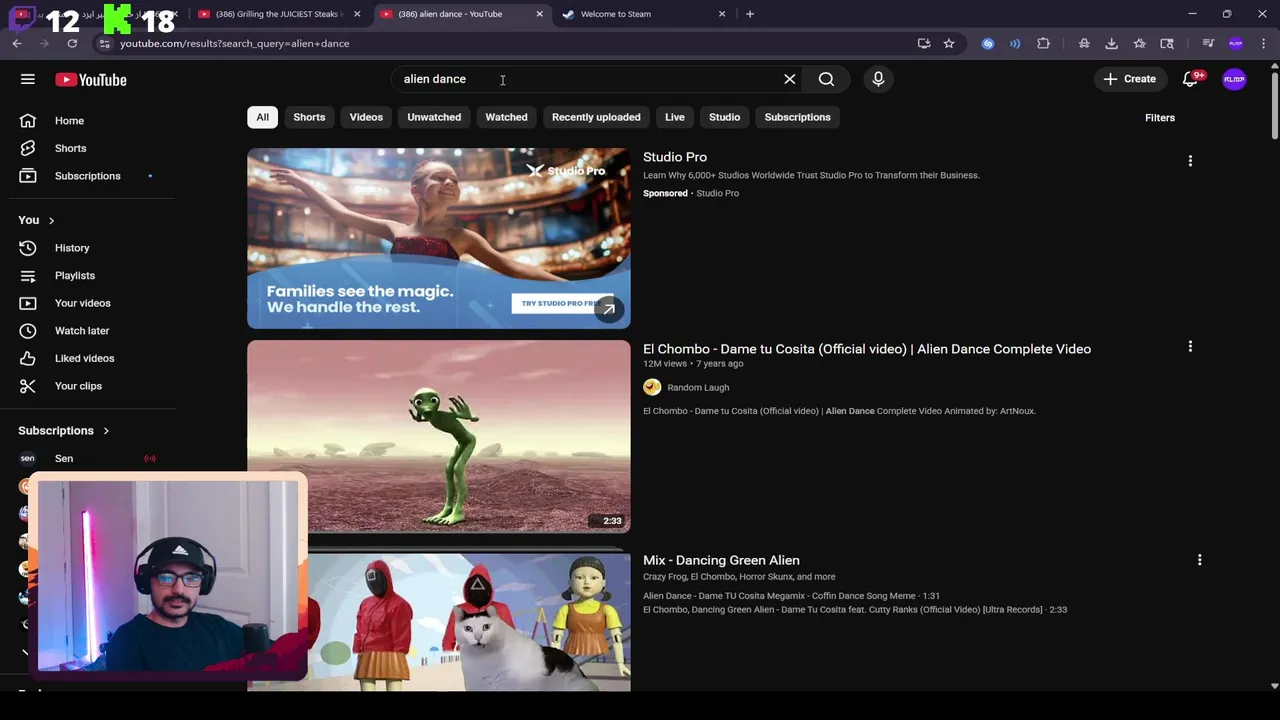1280x720 pixels.
Task: Open the Chrome three-dot menu
Action: [1264, 43]
